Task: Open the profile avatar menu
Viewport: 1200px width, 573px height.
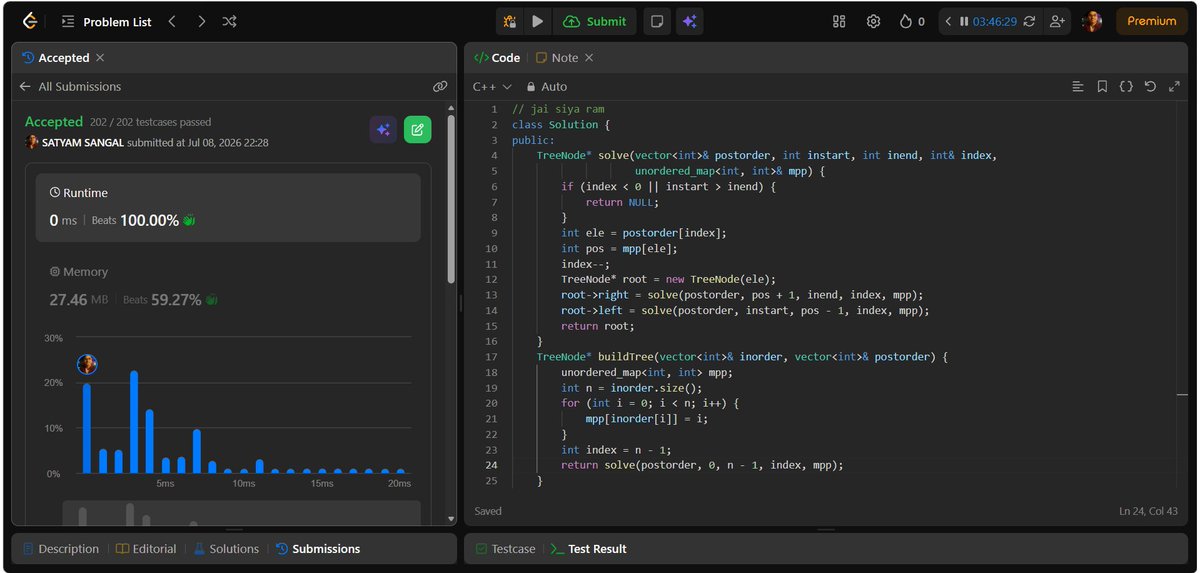Action: 1092,21
